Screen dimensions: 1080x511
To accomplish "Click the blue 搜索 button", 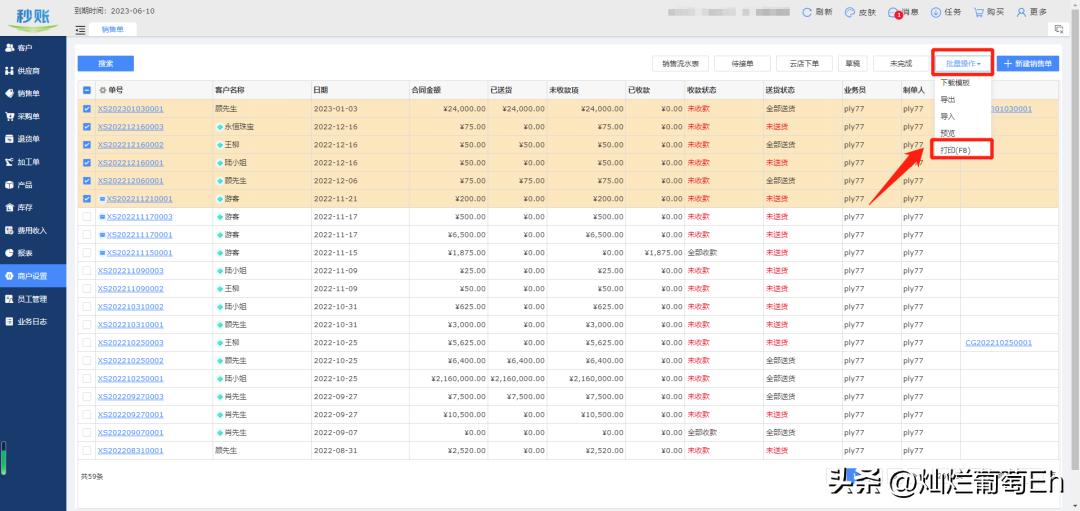I will [105, 63].
